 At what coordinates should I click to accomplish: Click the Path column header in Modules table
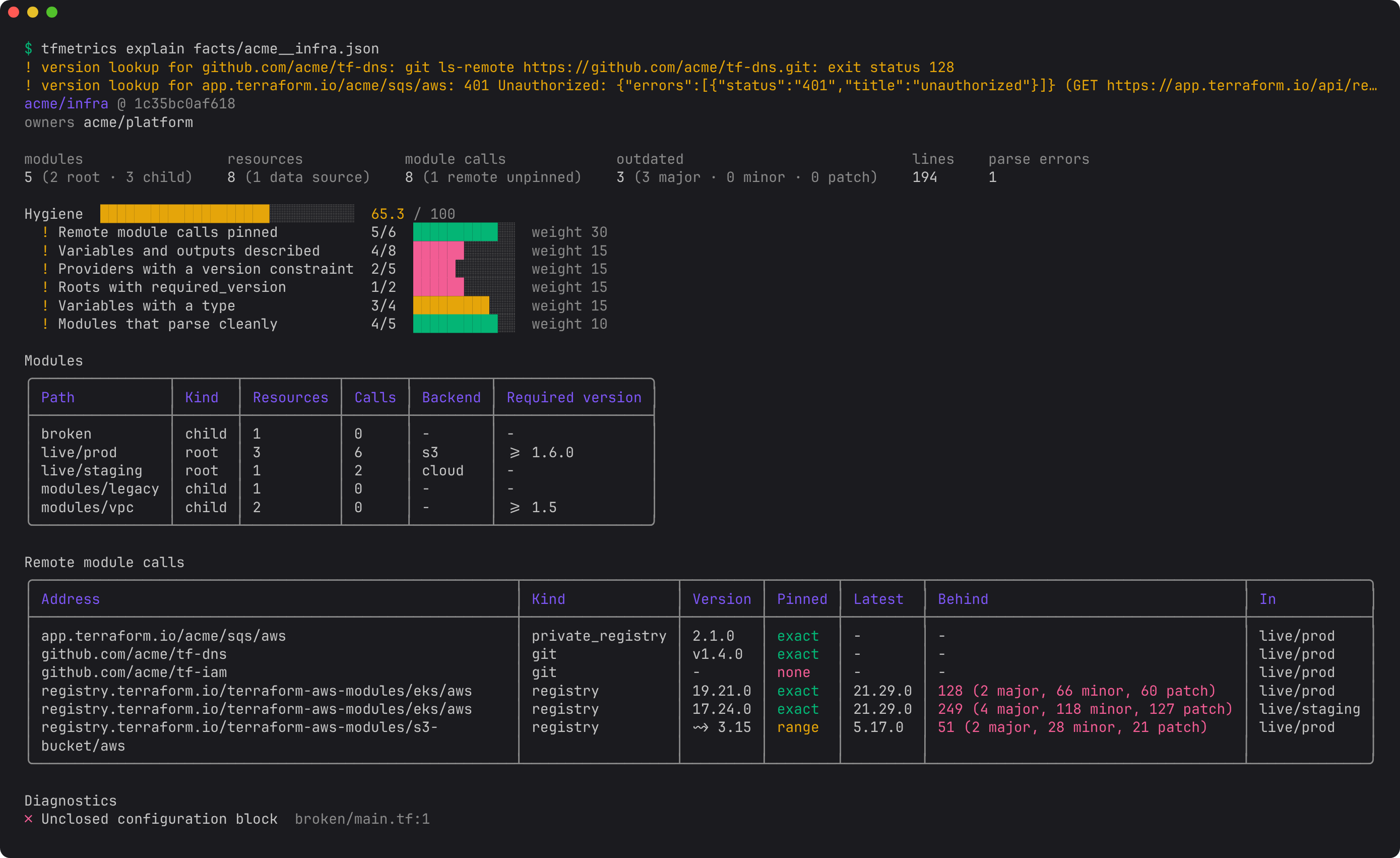[58, 397]
